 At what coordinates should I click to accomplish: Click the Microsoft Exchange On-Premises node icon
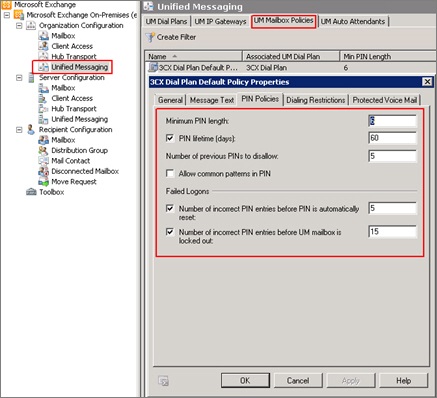tap(19, 15)
